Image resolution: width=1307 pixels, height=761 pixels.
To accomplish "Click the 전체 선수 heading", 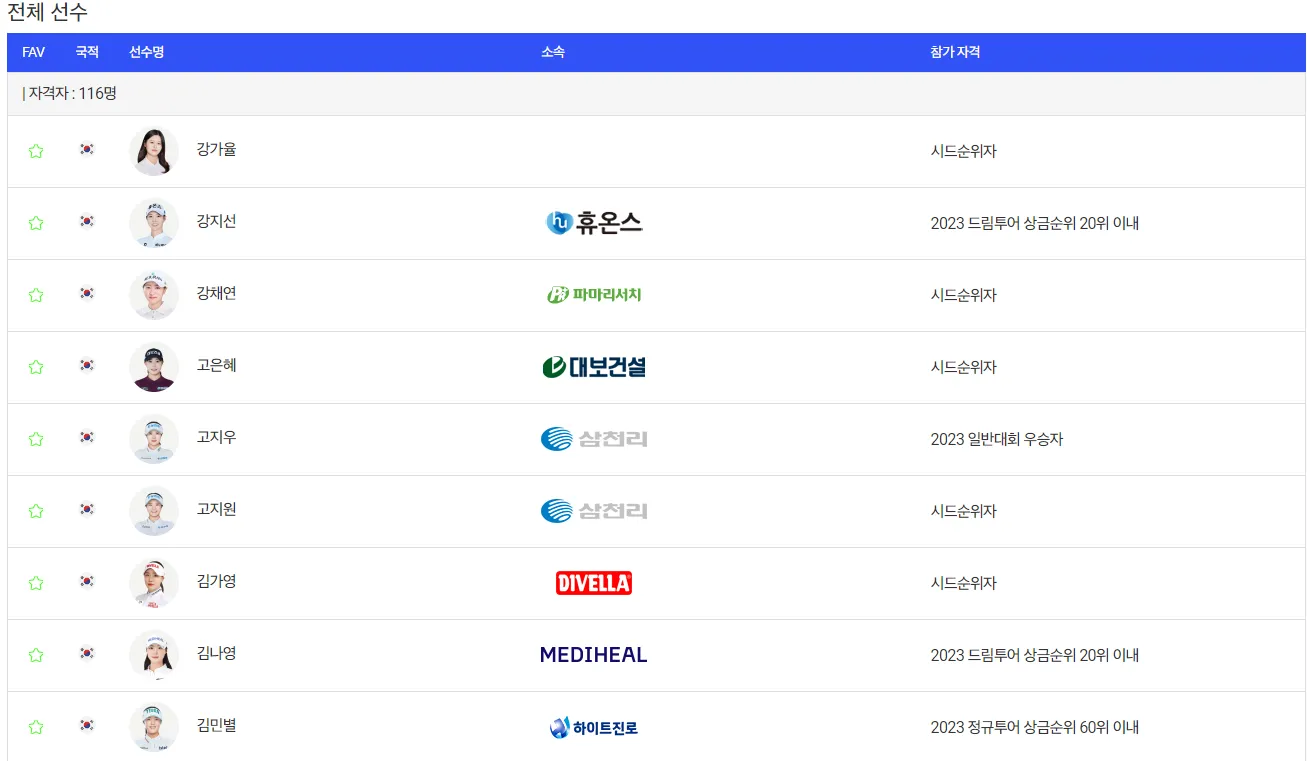I will click(47, 13).
